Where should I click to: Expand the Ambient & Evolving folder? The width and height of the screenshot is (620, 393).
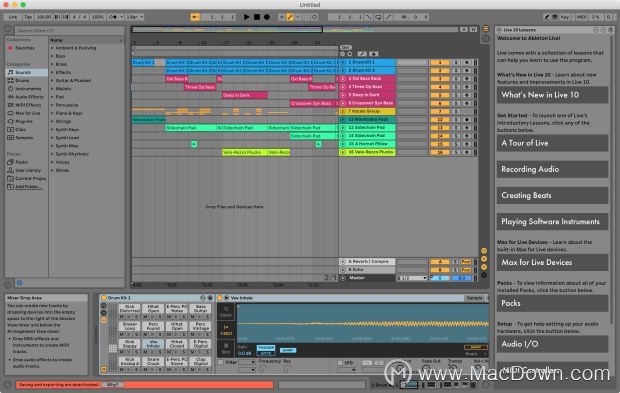52,48
